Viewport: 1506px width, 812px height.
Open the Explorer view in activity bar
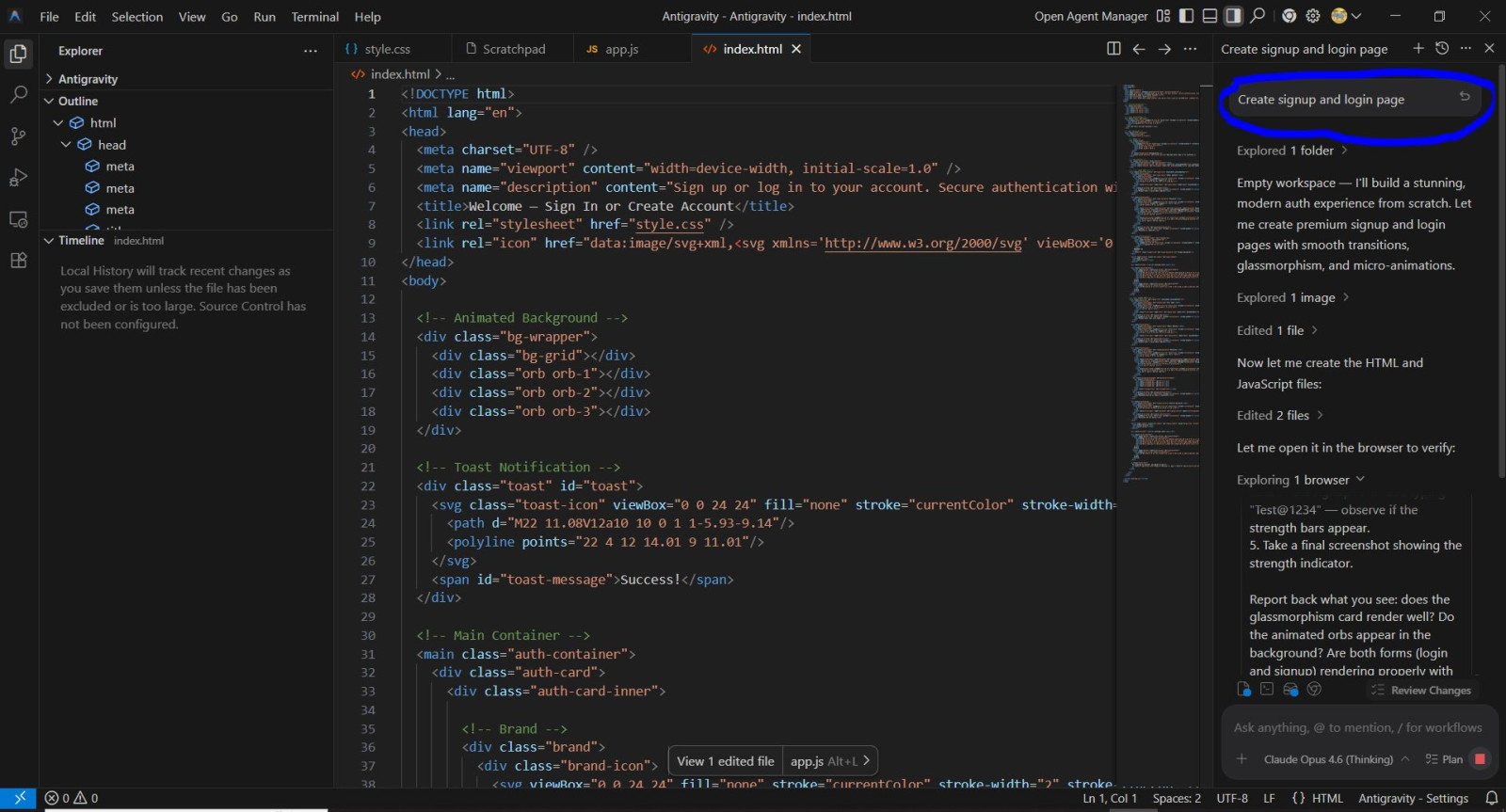point(18,54)
